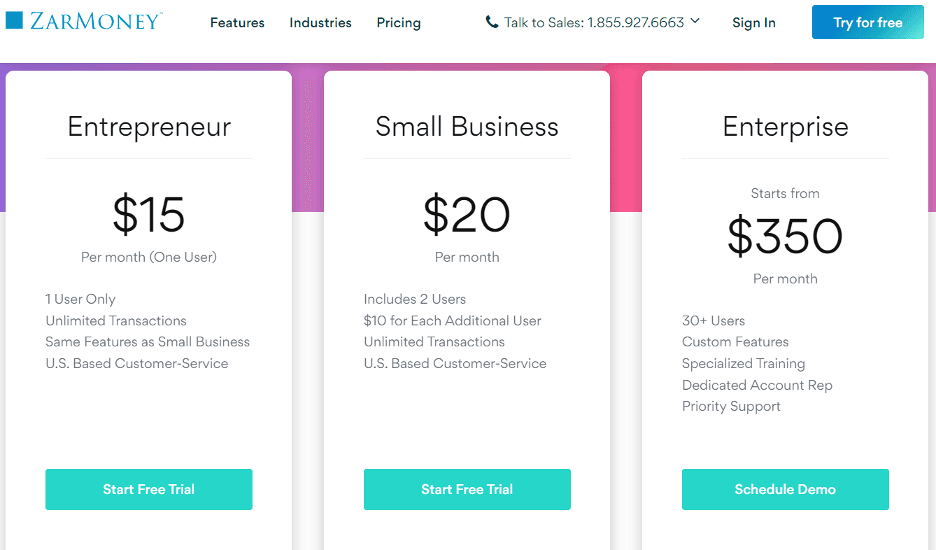Select the Small Business plan heading
This screenshot has height=550, width=936.
pos(467,127)
